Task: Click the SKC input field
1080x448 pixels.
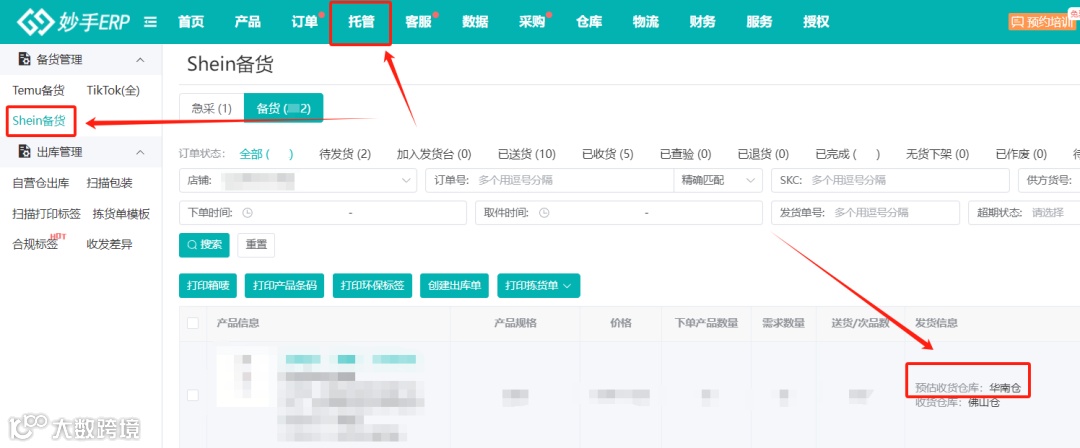Action: [890, 181]
